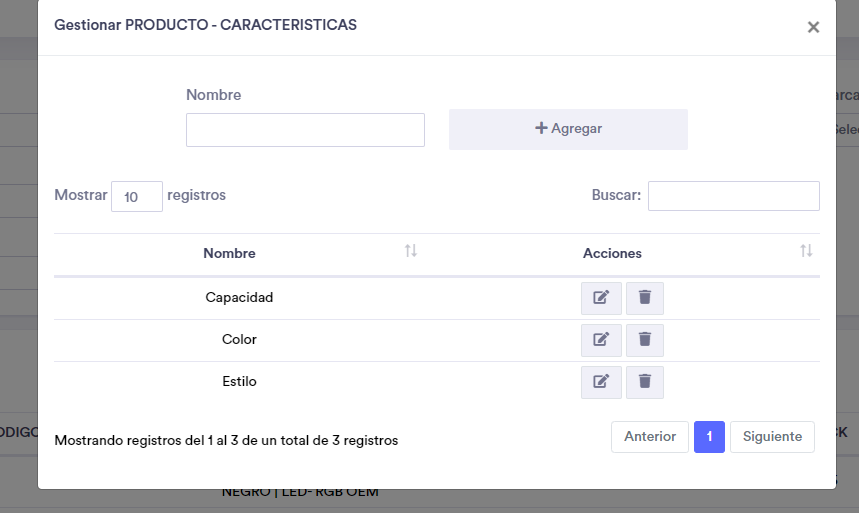
Task: Edit the Estilo characteristic
Action: [x=601, y=382]
